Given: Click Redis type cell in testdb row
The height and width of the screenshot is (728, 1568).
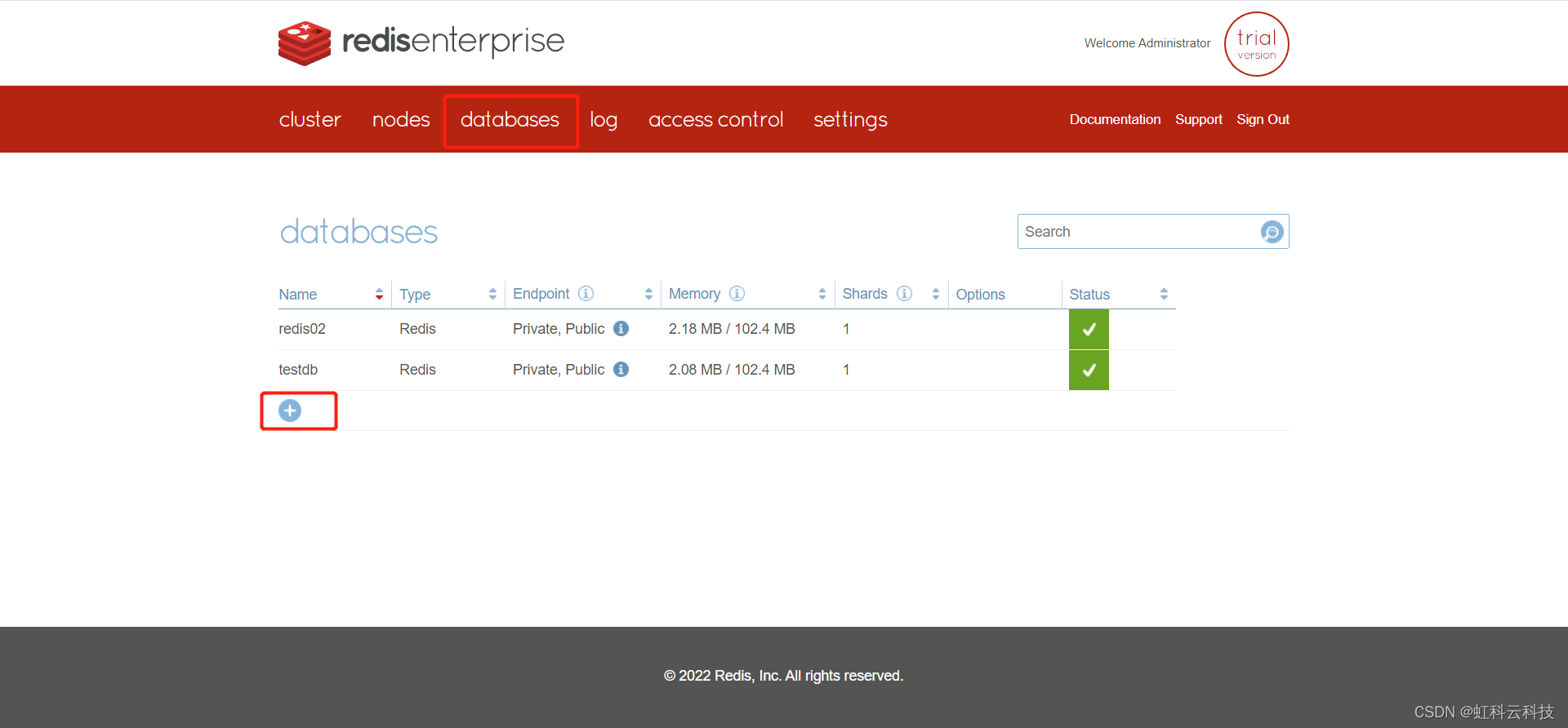Looking at the screenshot, I should tap(417, 370).
